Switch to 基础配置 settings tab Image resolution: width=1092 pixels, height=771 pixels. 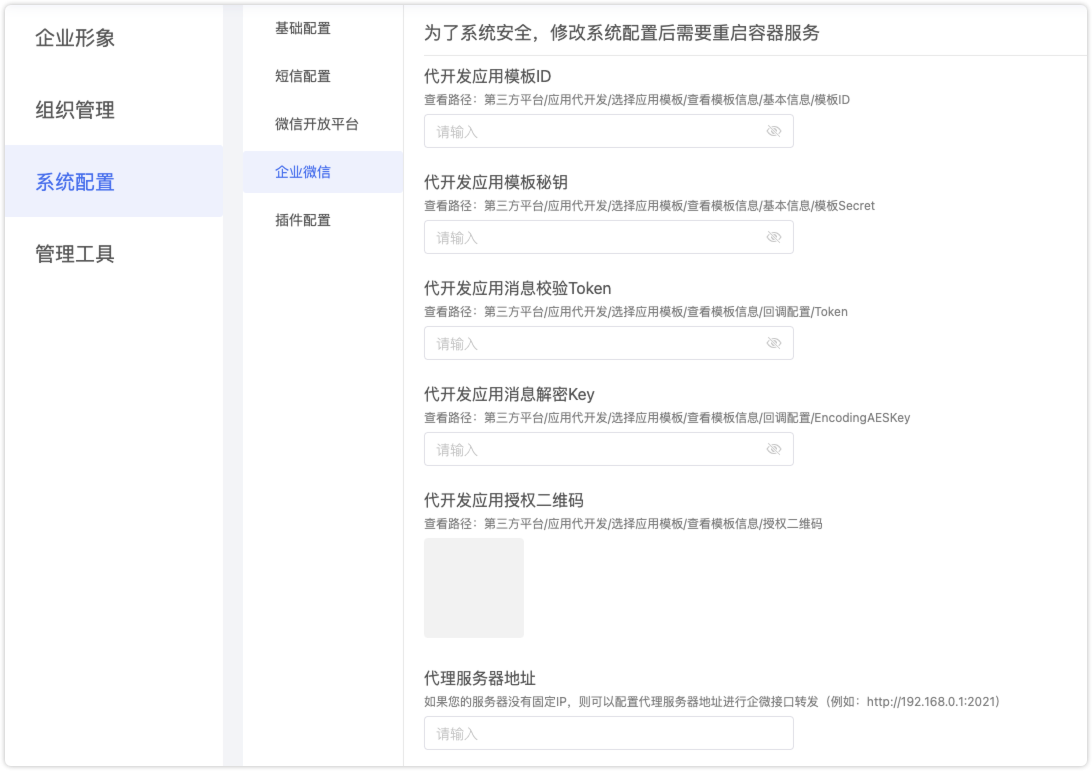(x=303, y=28)
